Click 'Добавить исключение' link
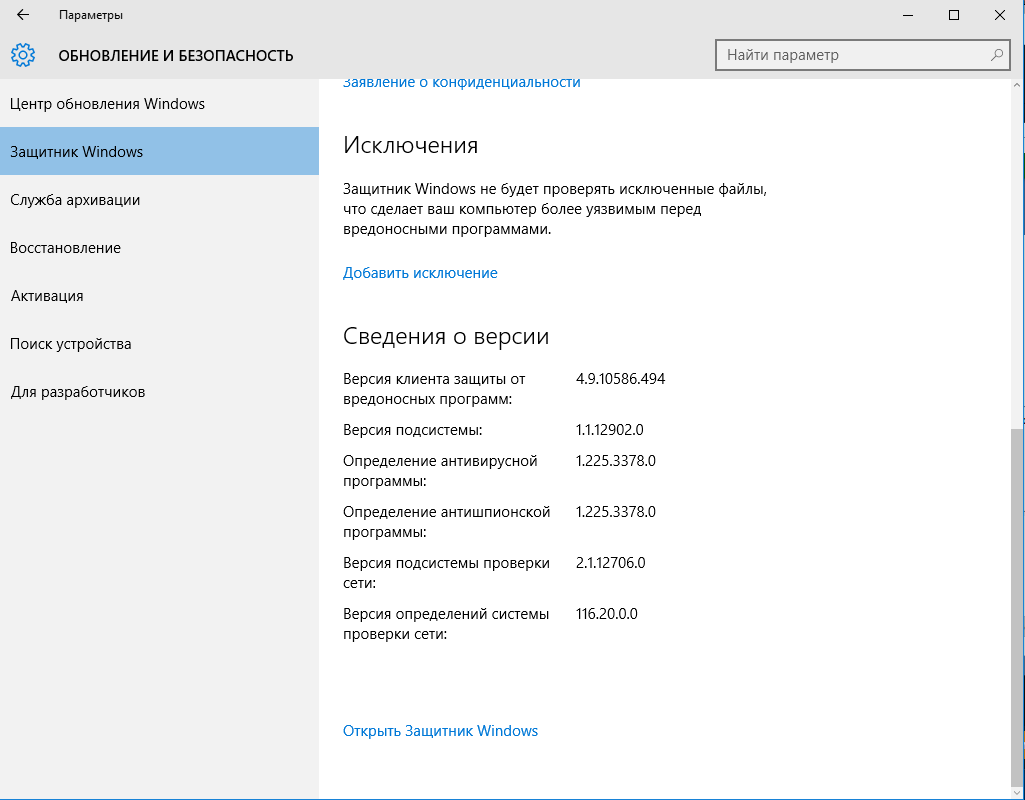Viewport: 1025px width, 800px height. click(x=420, y=273)
